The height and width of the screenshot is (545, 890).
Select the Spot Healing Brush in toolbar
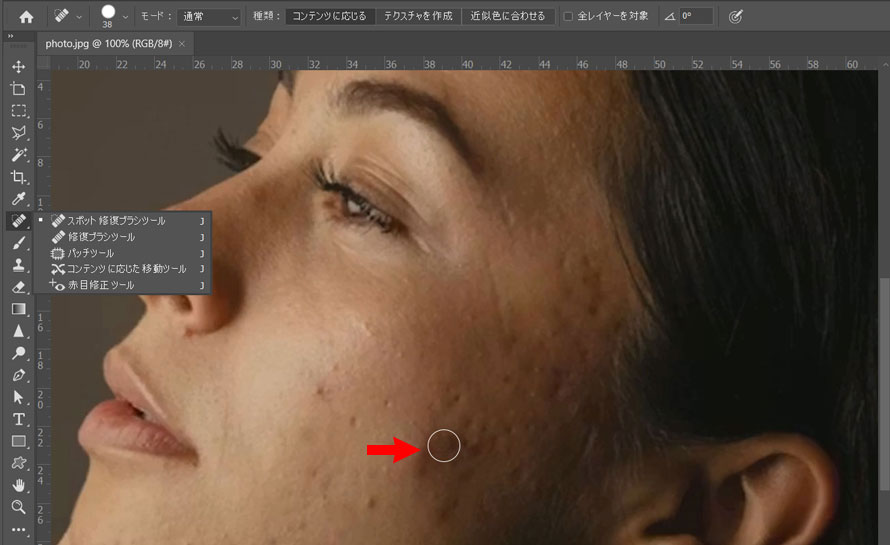click(18, 220)
